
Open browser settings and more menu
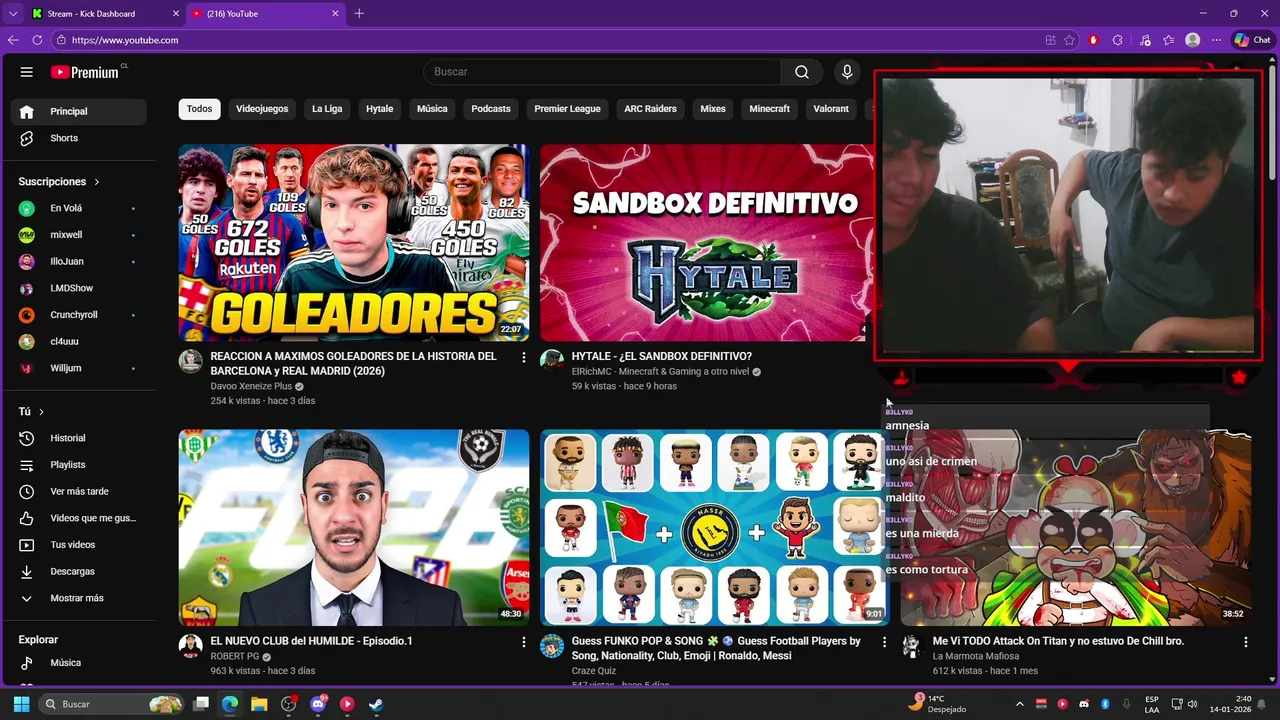pyautogui.click(x=1216, y=40)
